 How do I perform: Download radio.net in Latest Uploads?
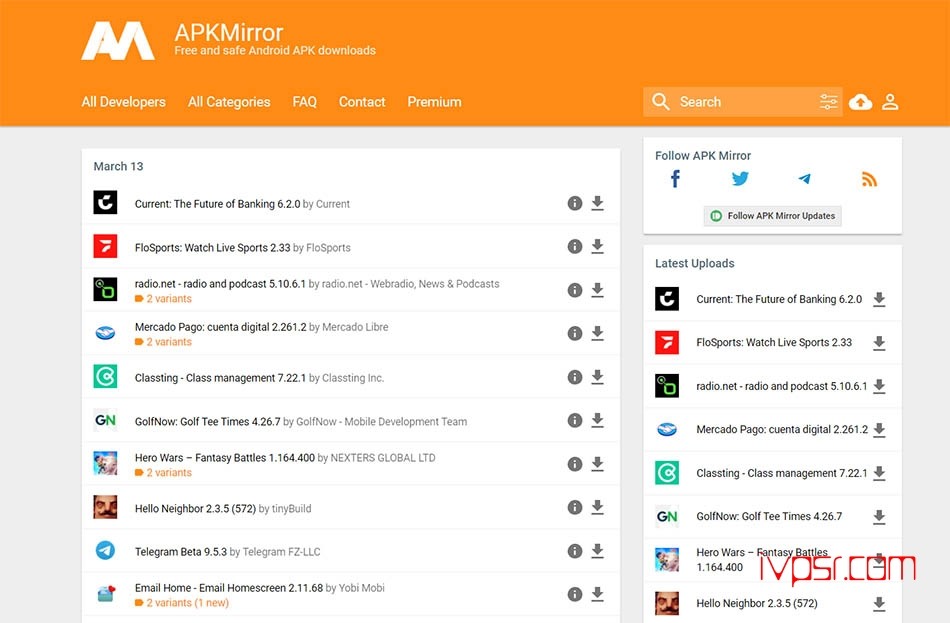click(x=879, y=386)
